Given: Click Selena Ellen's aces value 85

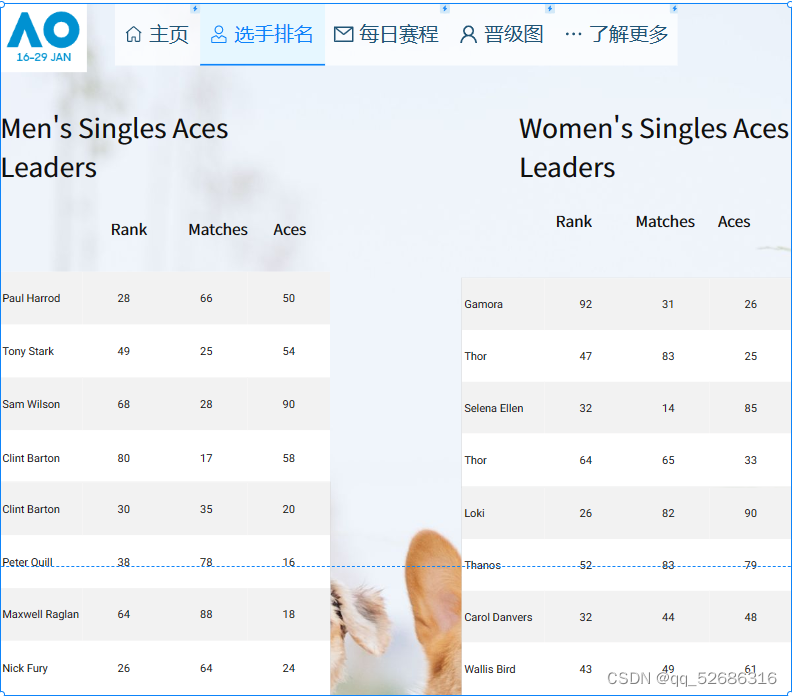Looking at the screenshot, I should (x=751, y=408).
